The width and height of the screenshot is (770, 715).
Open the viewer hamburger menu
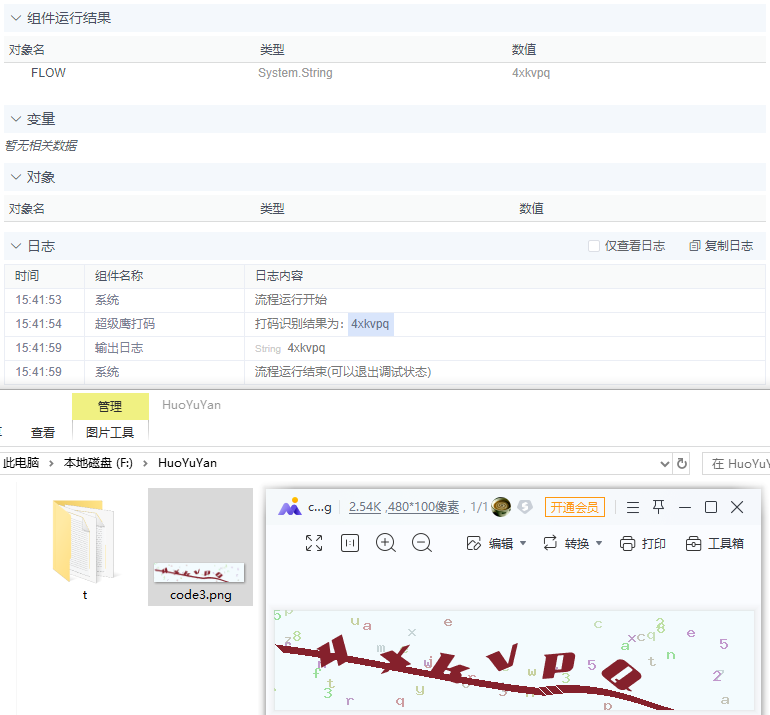point(633,507)
